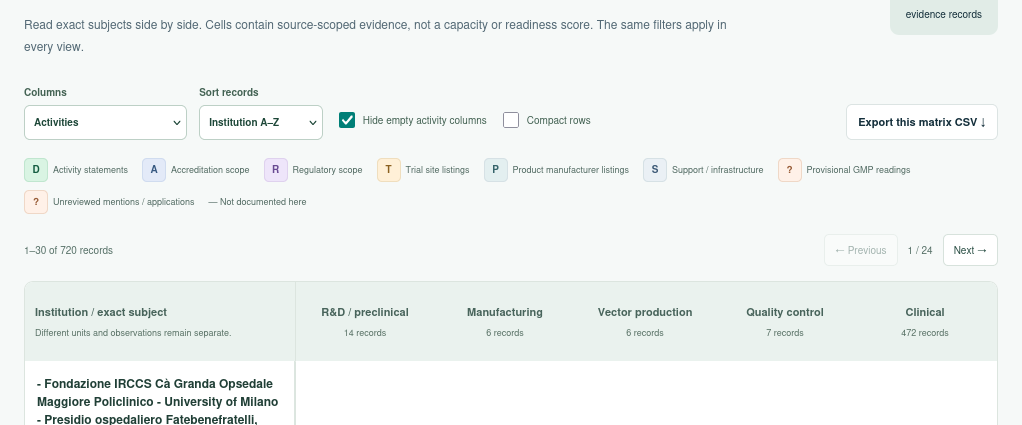Click the 'Trial site listings' legend label
1022x425 pixels.
[x=437, y=169]
